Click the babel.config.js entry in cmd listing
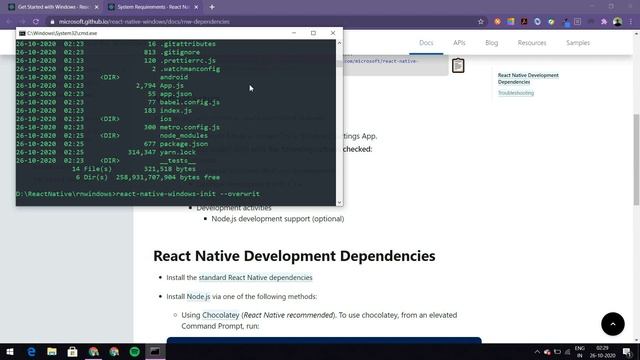This screenshot has height=360, width=640. point(190,102)
